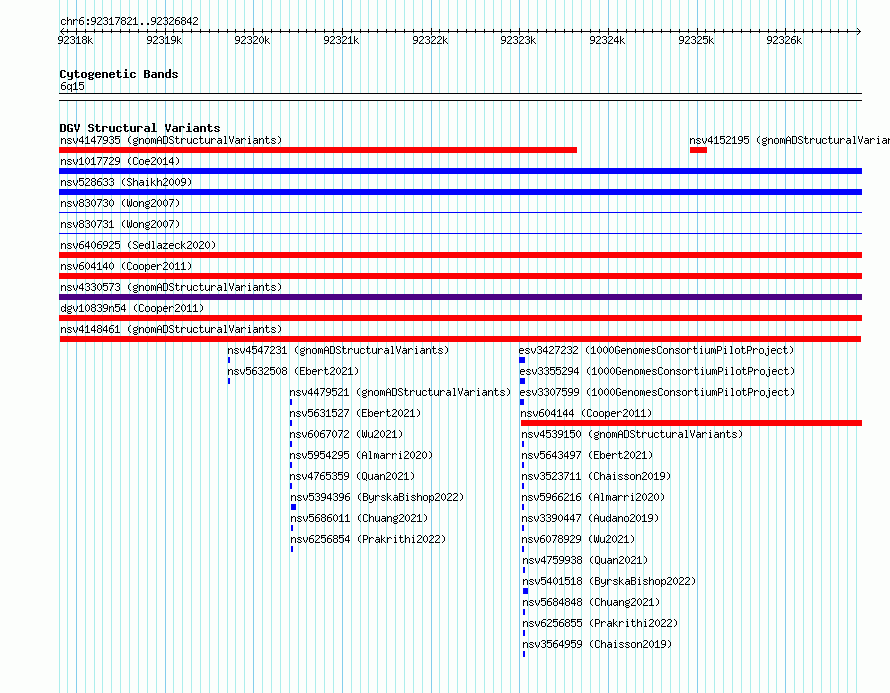Open nsv604144 (Cooper2011) label
The image size is (890, 693).
[586, 413]
